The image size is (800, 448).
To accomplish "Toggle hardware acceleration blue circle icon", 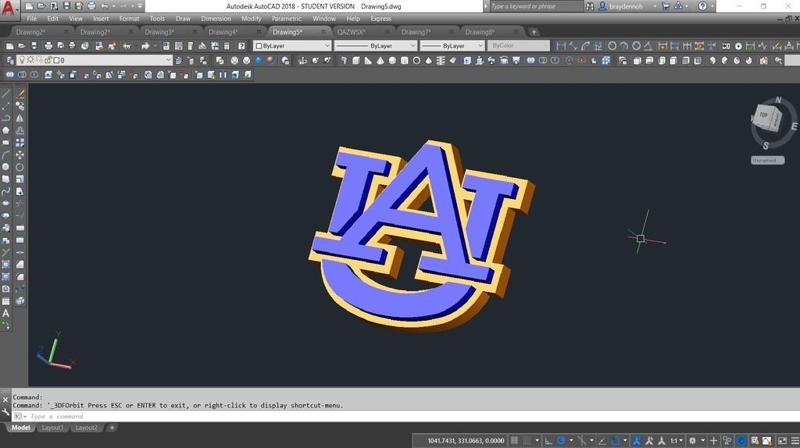I will 741,440.
